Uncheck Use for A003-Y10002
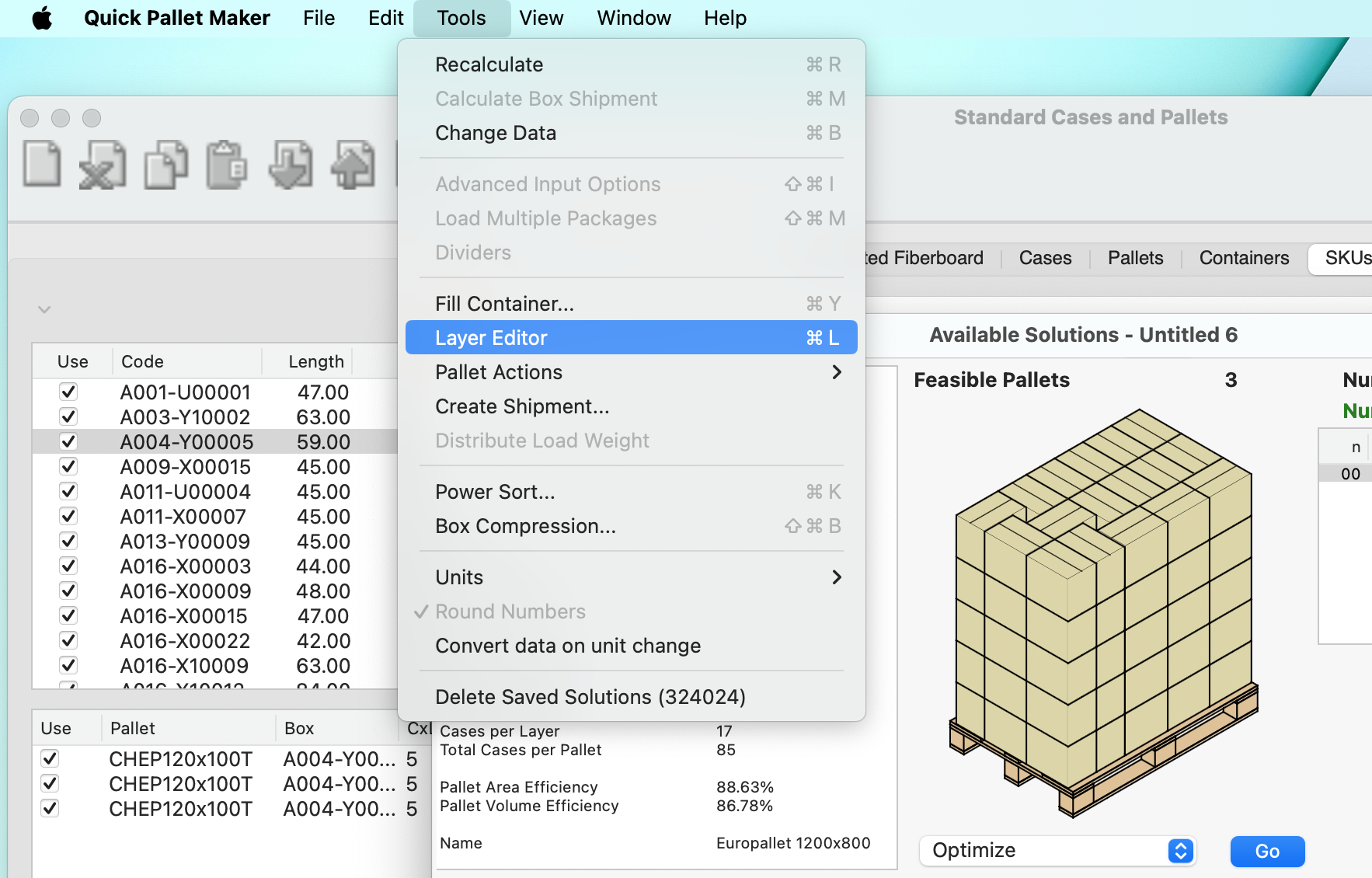 pyautogui.click(x=68, y=416)
